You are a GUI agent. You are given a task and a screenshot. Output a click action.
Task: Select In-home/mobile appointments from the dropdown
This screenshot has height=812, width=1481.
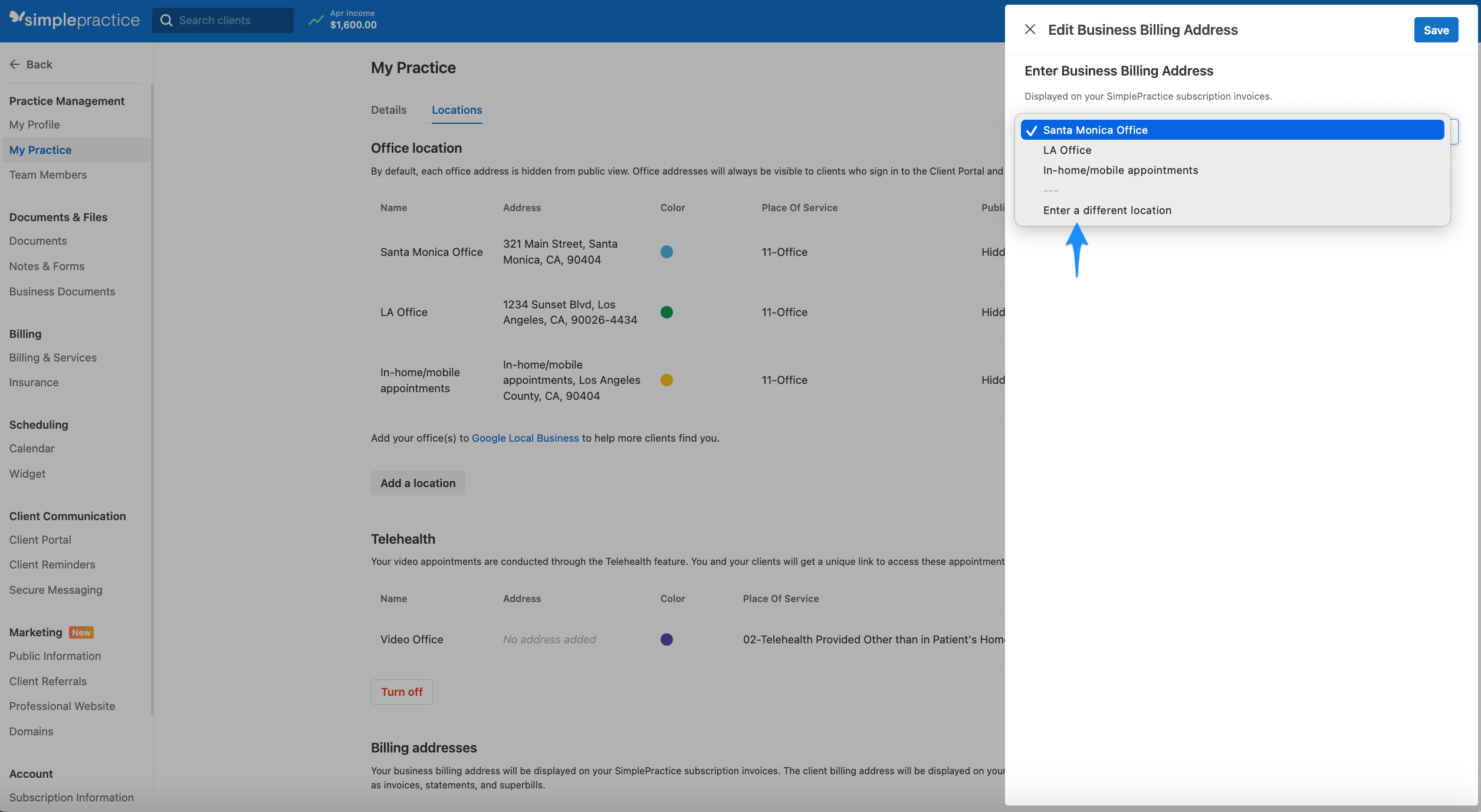click(1120, 170)
